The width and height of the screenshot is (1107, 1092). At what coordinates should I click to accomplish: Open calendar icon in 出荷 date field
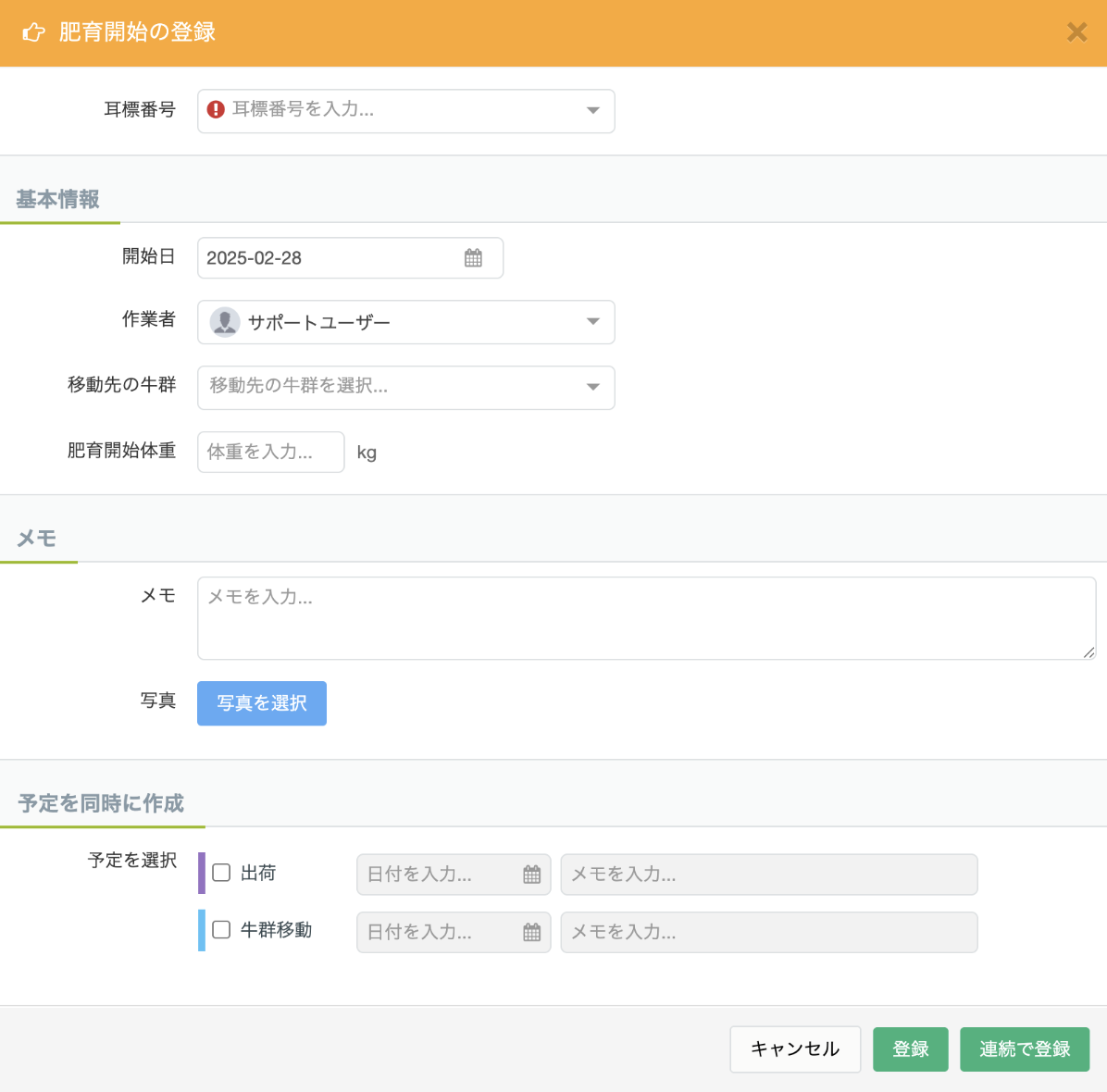tap(531, 875)
